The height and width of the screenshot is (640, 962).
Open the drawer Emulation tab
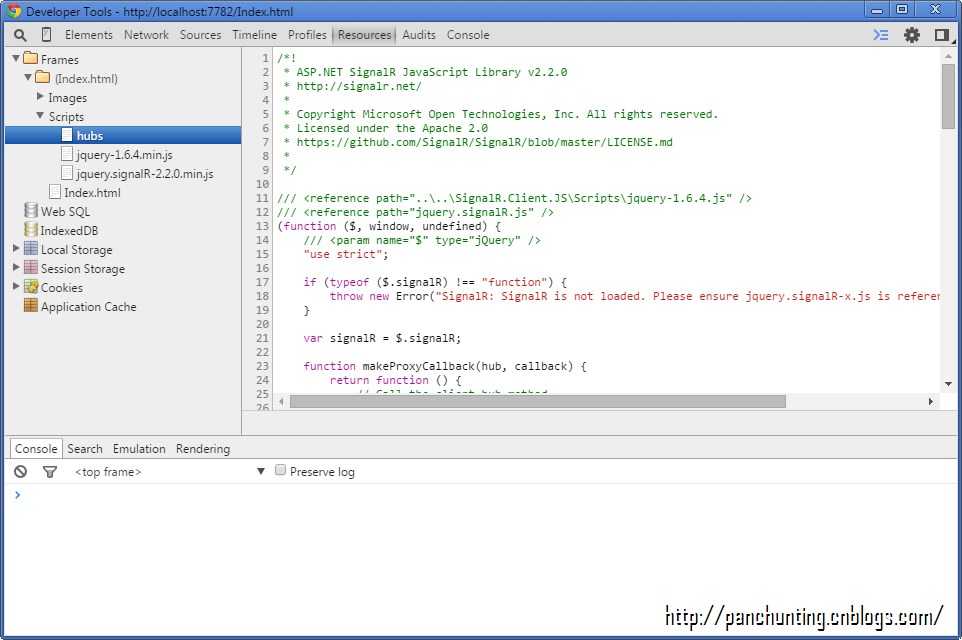coord(139,449)
